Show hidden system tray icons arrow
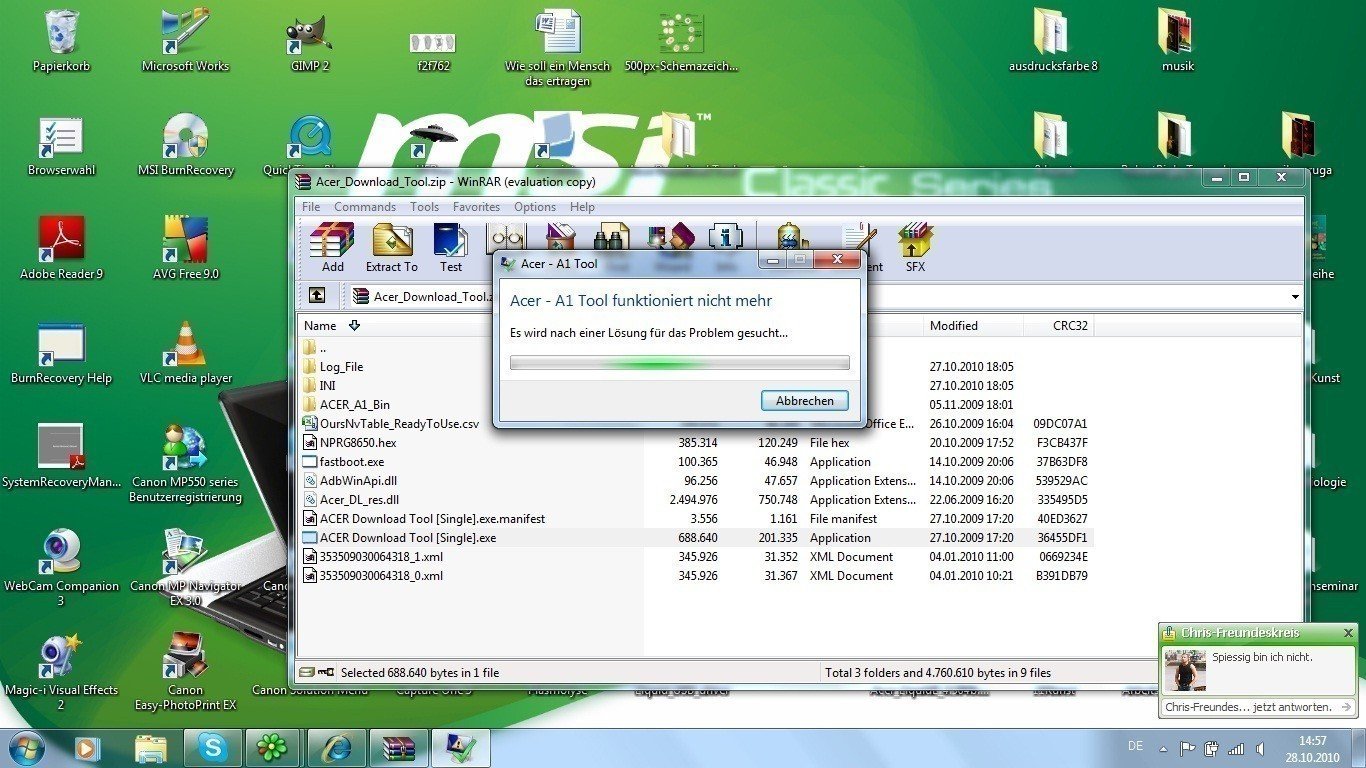The image size is (1366, 768). [1163, 748]
